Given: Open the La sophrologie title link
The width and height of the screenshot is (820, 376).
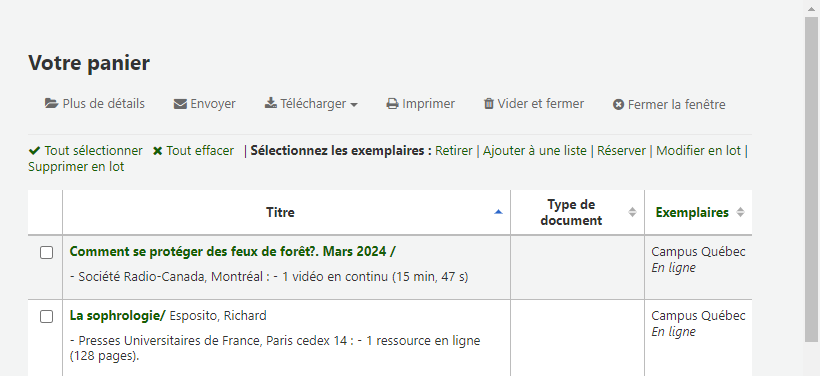Looking at the screenshot, I should coord(117,315).
